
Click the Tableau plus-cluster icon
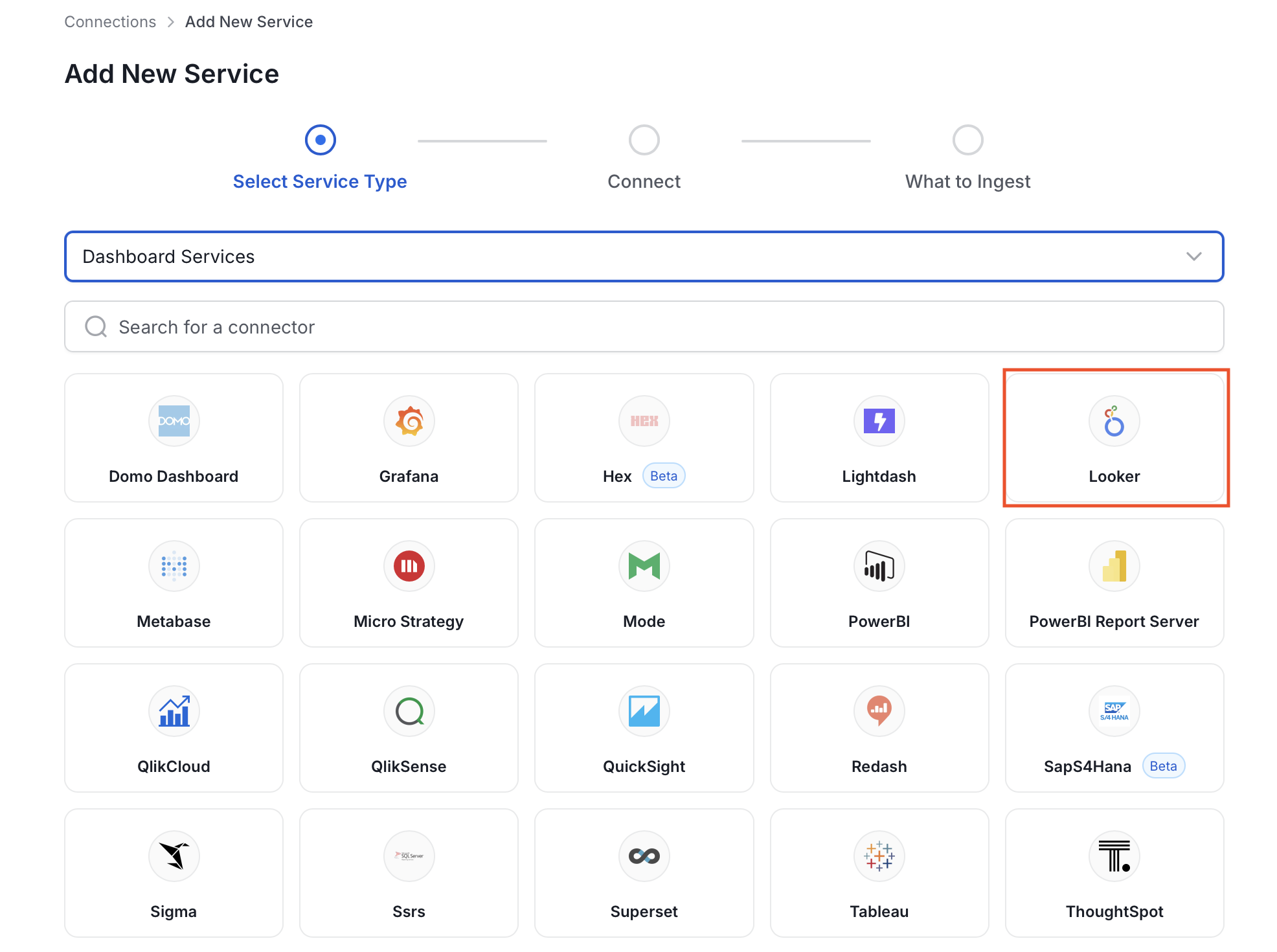click(879, 856)
